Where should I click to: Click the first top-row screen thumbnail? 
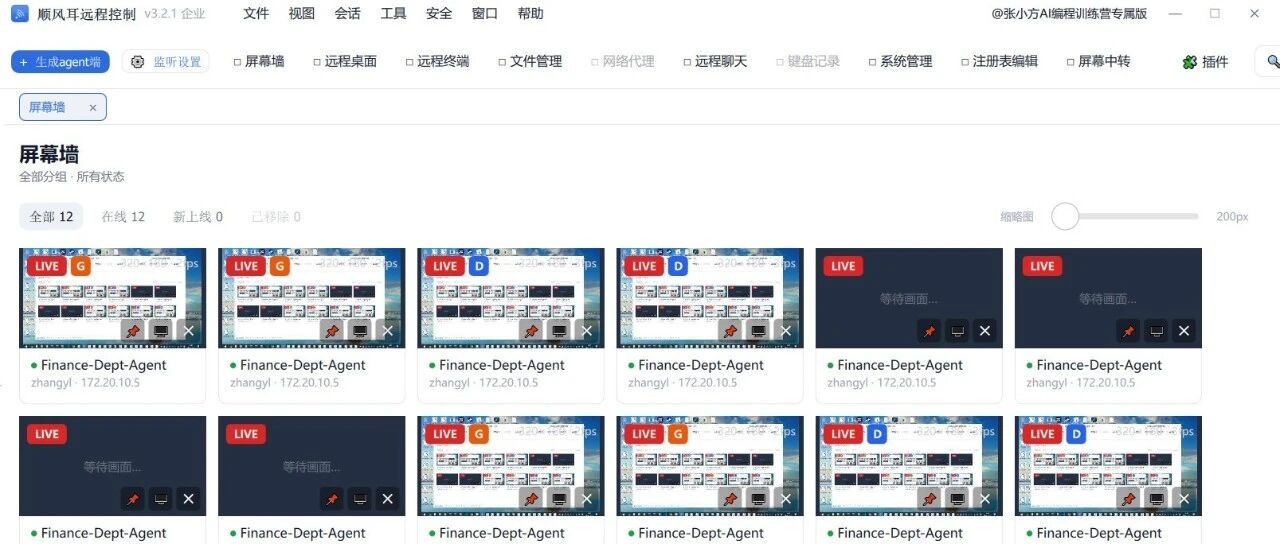[x=112, y=298]
